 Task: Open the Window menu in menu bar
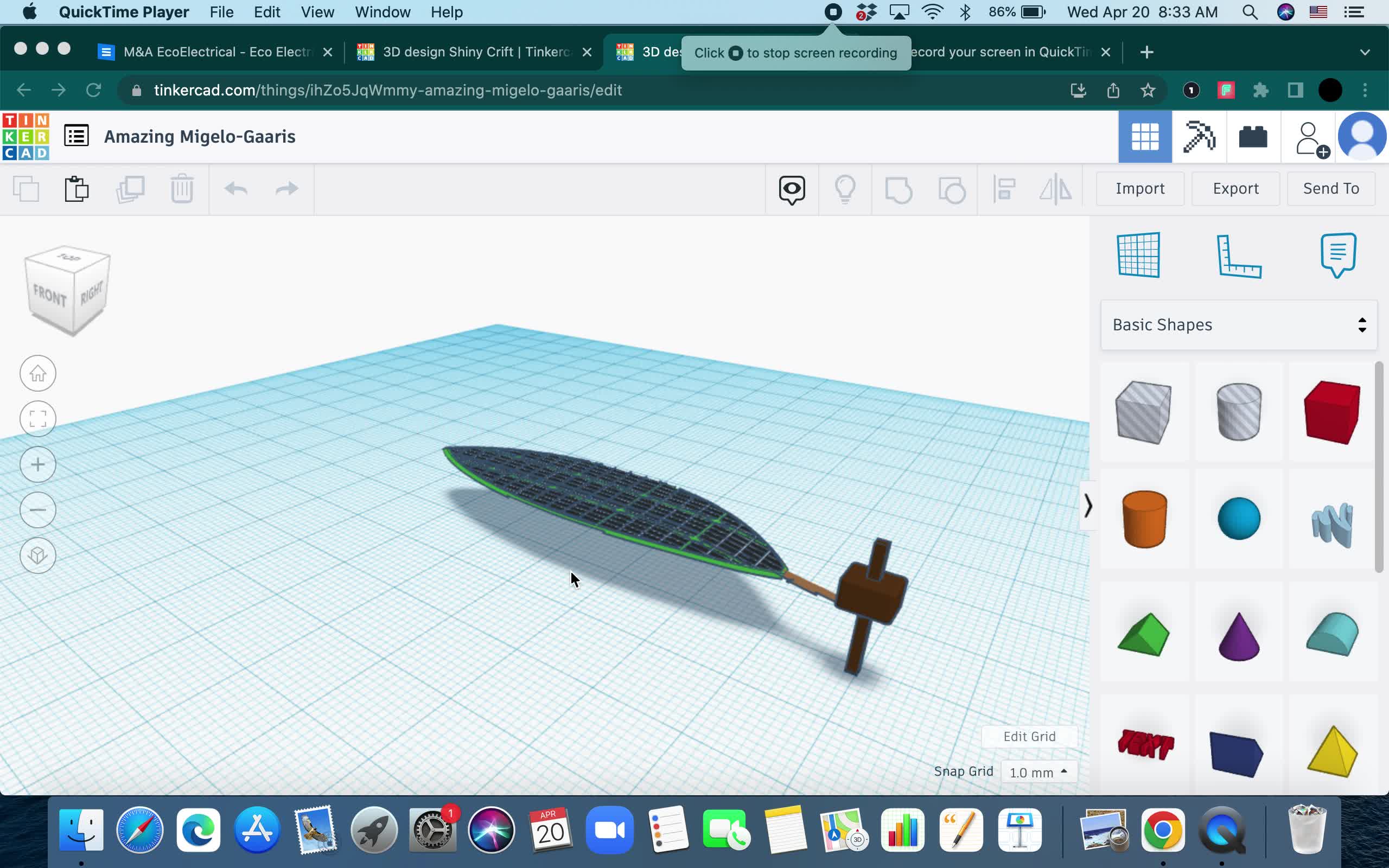tap(383, 12)
